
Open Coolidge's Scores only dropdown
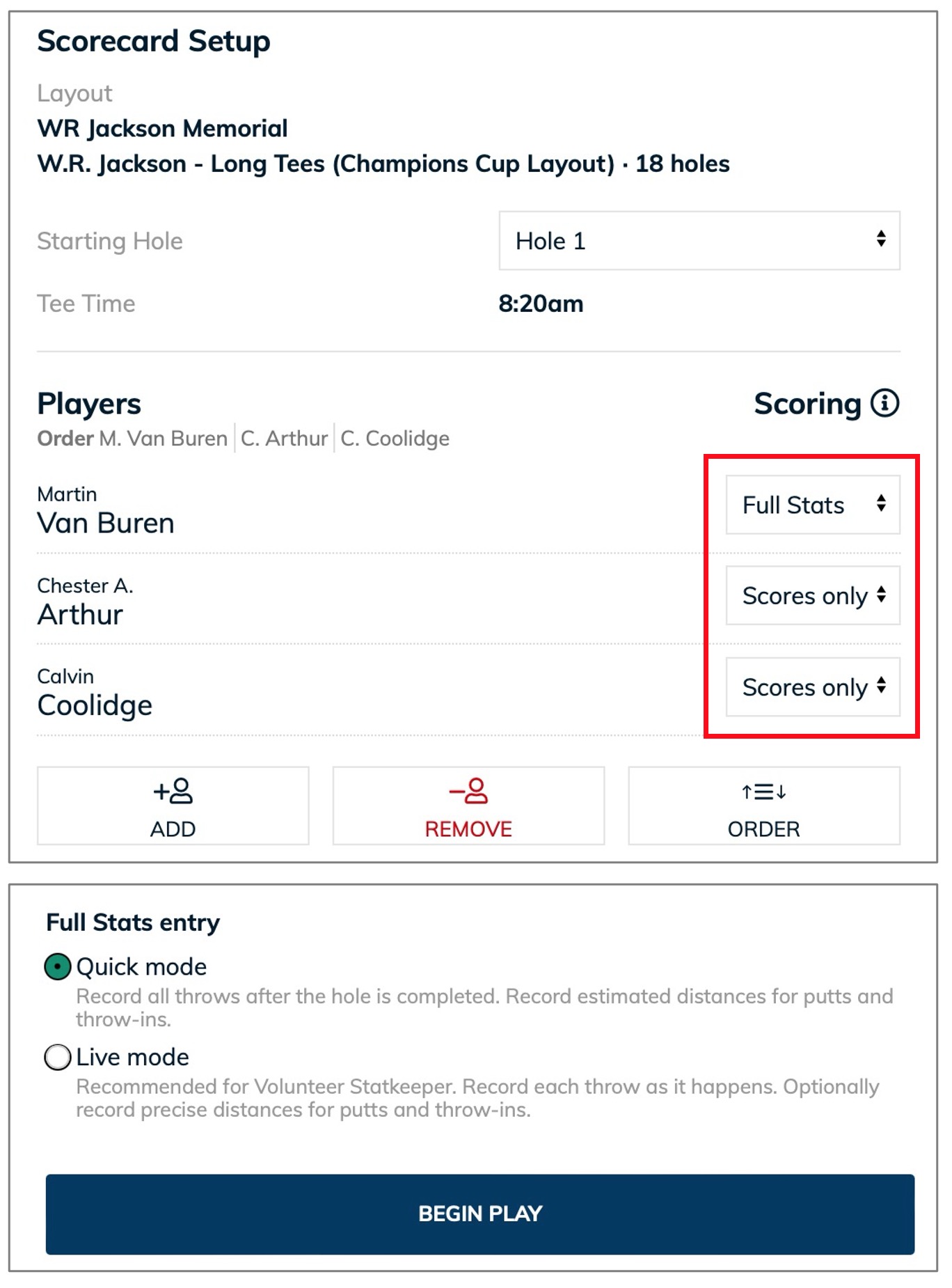(x=813, y=687)
